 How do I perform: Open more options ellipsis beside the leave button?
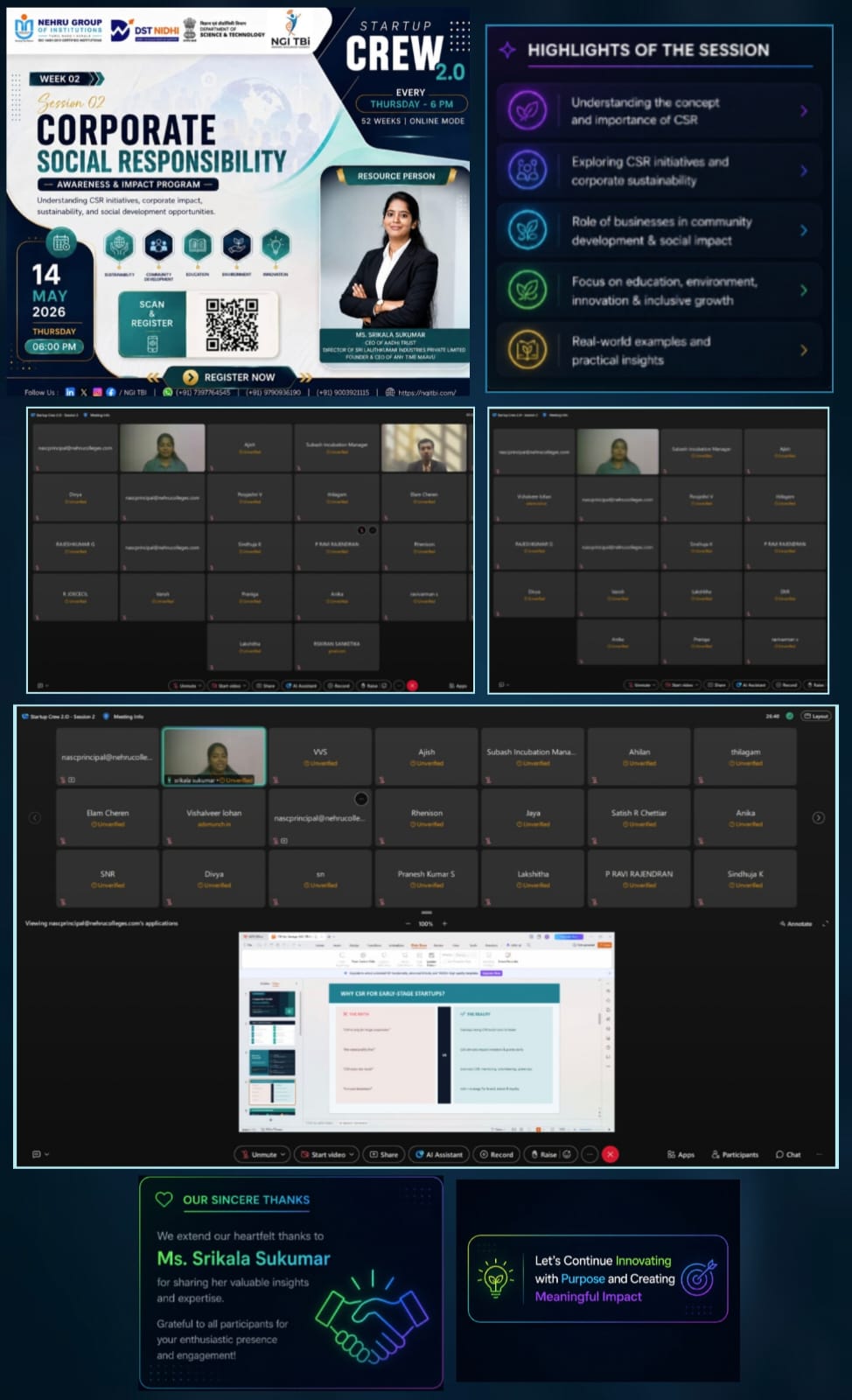590,1154
